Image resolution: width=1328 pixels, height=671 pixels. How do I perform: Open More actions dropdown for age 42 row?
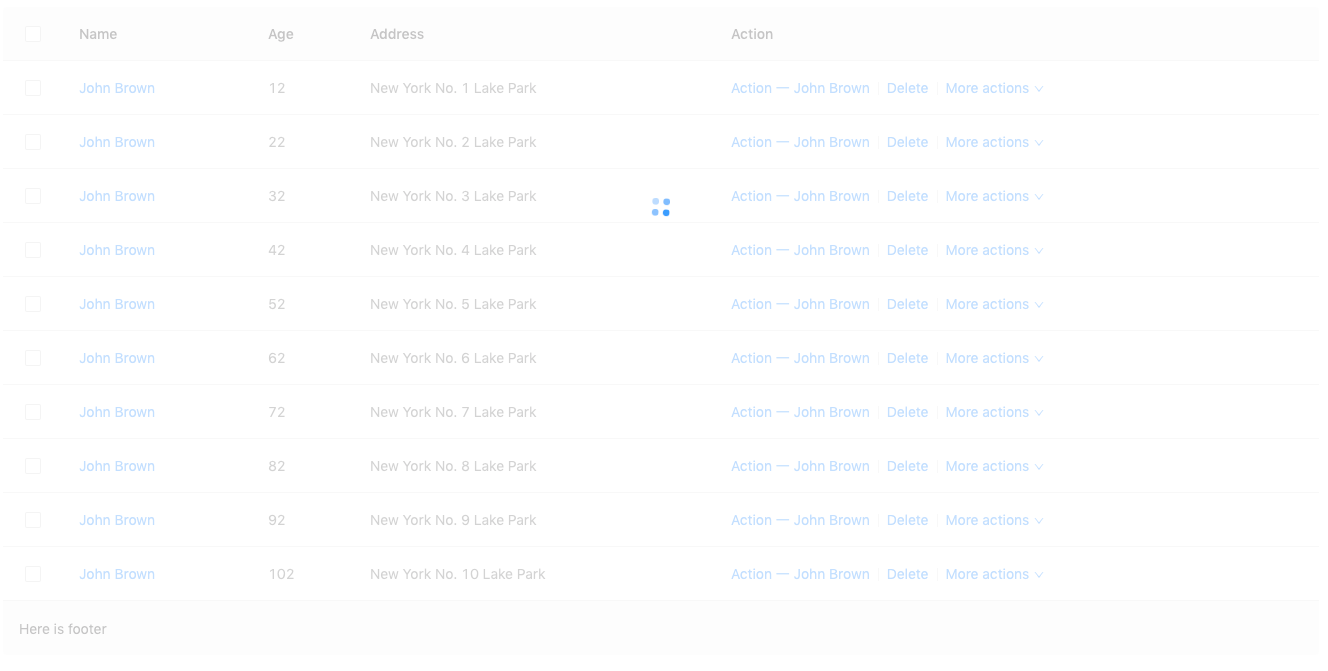pyautogui.click(x=994, y=250)
